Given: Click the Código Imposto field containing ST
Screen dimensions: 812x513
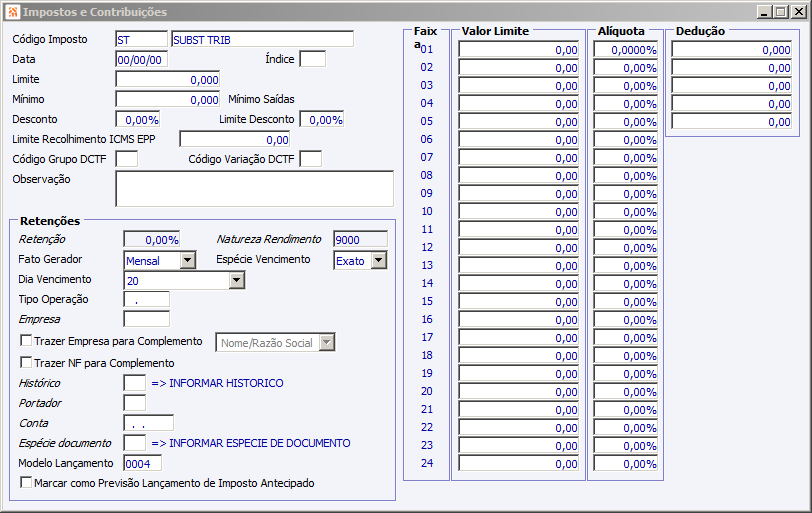Looking at the screenshot, I should click(141, 39).
